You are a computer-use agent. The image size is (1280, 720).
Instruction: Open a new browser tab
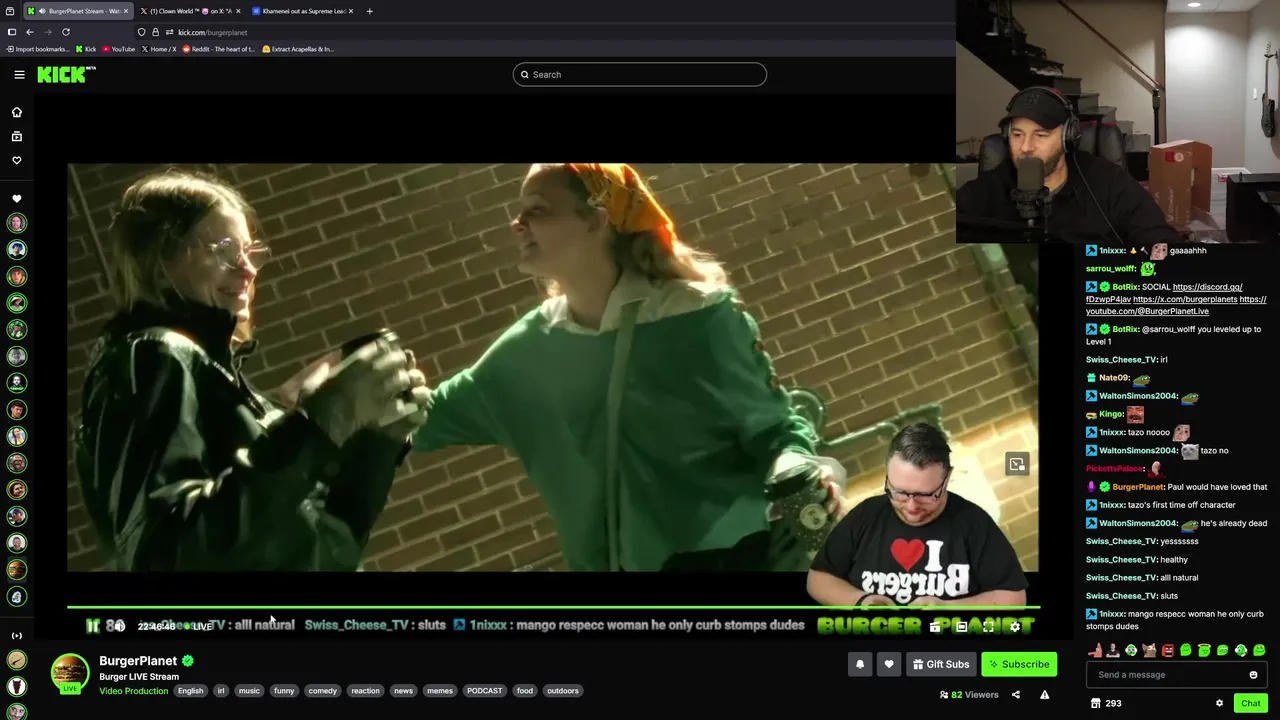(369, 11)
